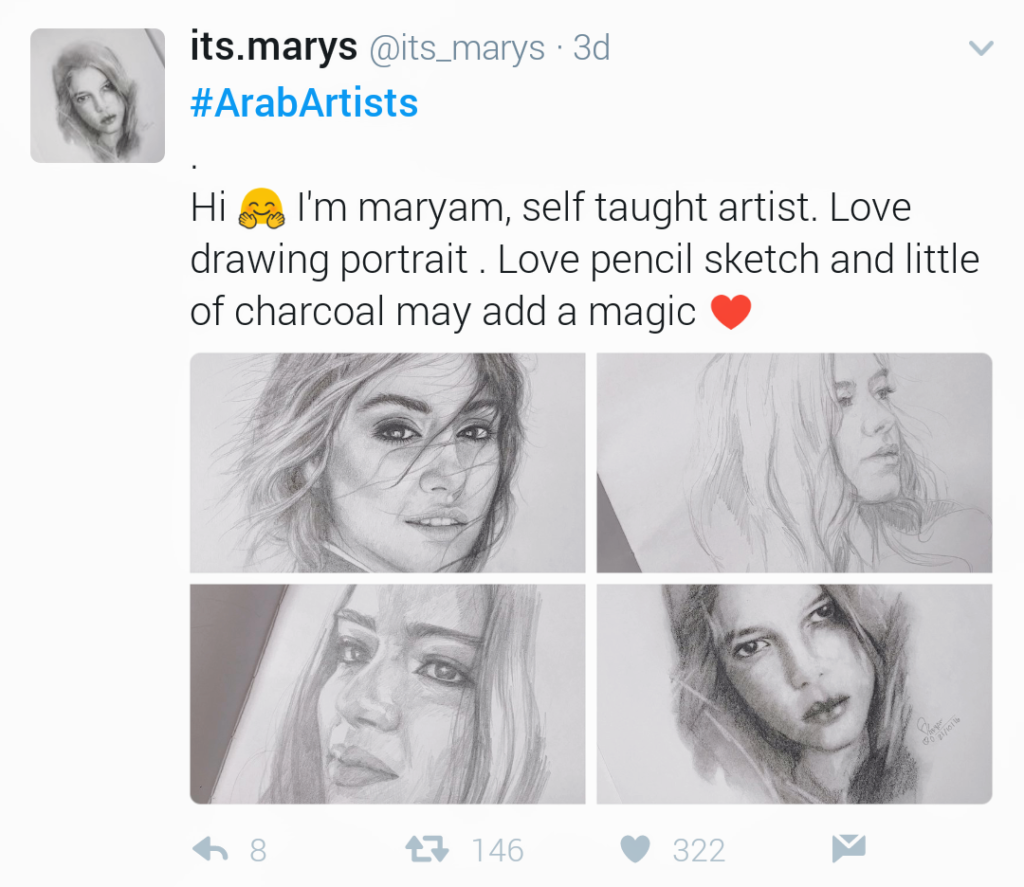Click the 3d timestamp

[591, 49]
